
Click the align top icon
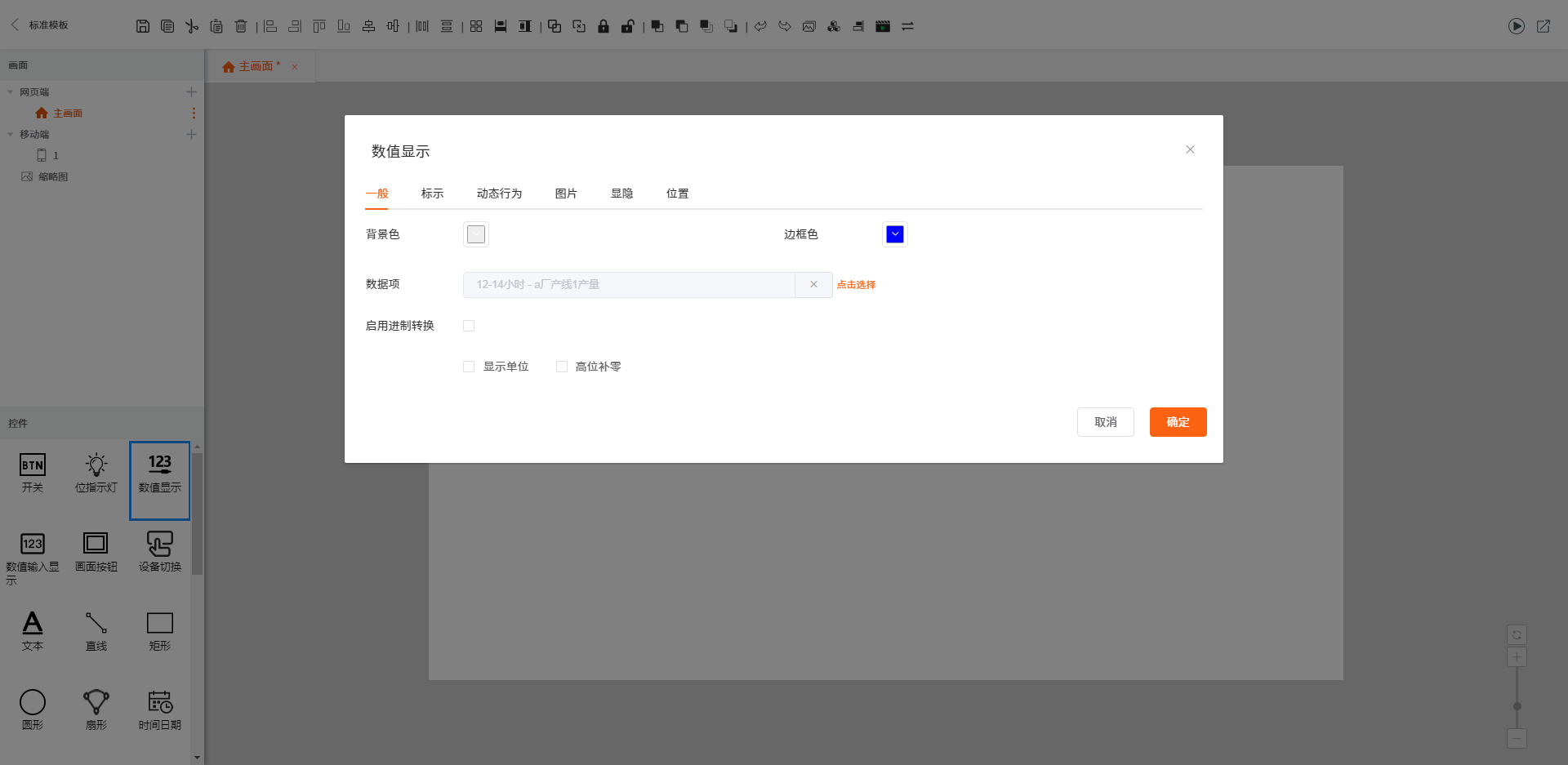click(x=319, y=26)
